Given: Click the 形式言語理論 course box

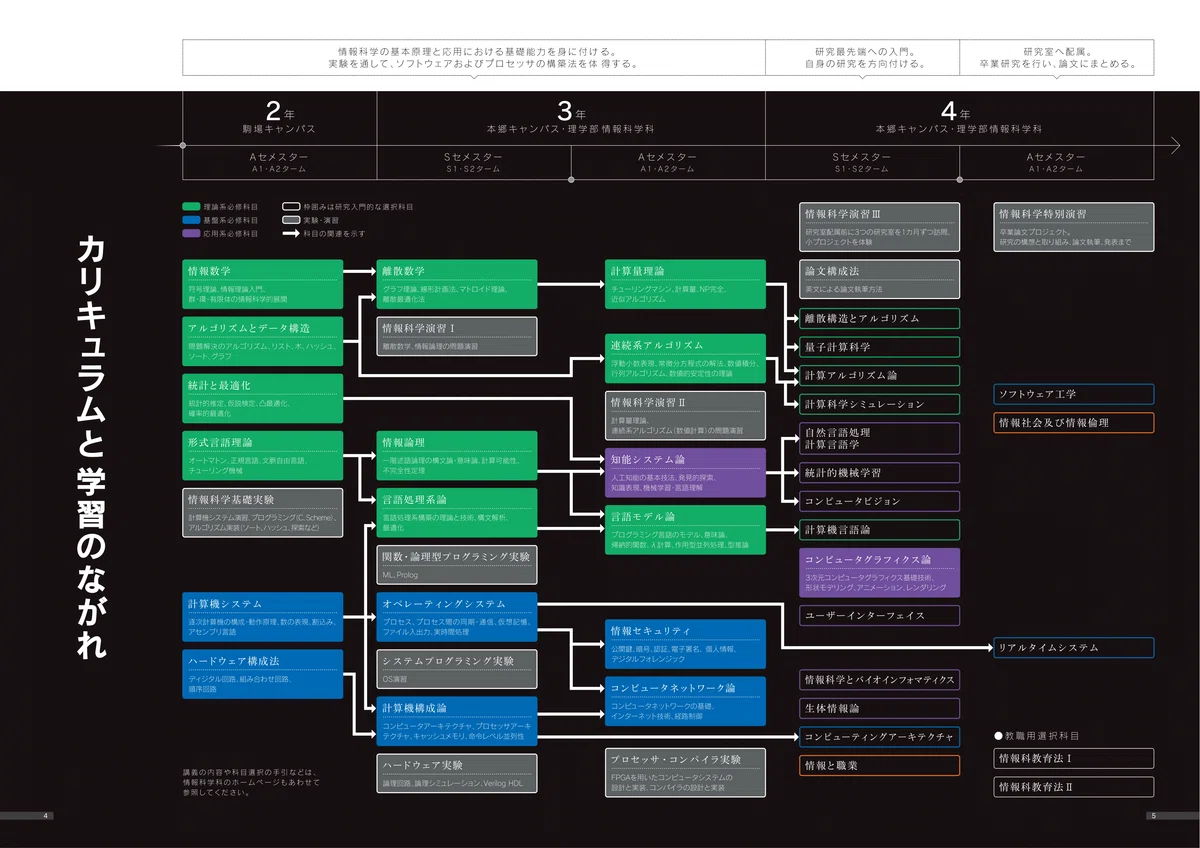Looking at the screenshot, I should click(263, 455).
